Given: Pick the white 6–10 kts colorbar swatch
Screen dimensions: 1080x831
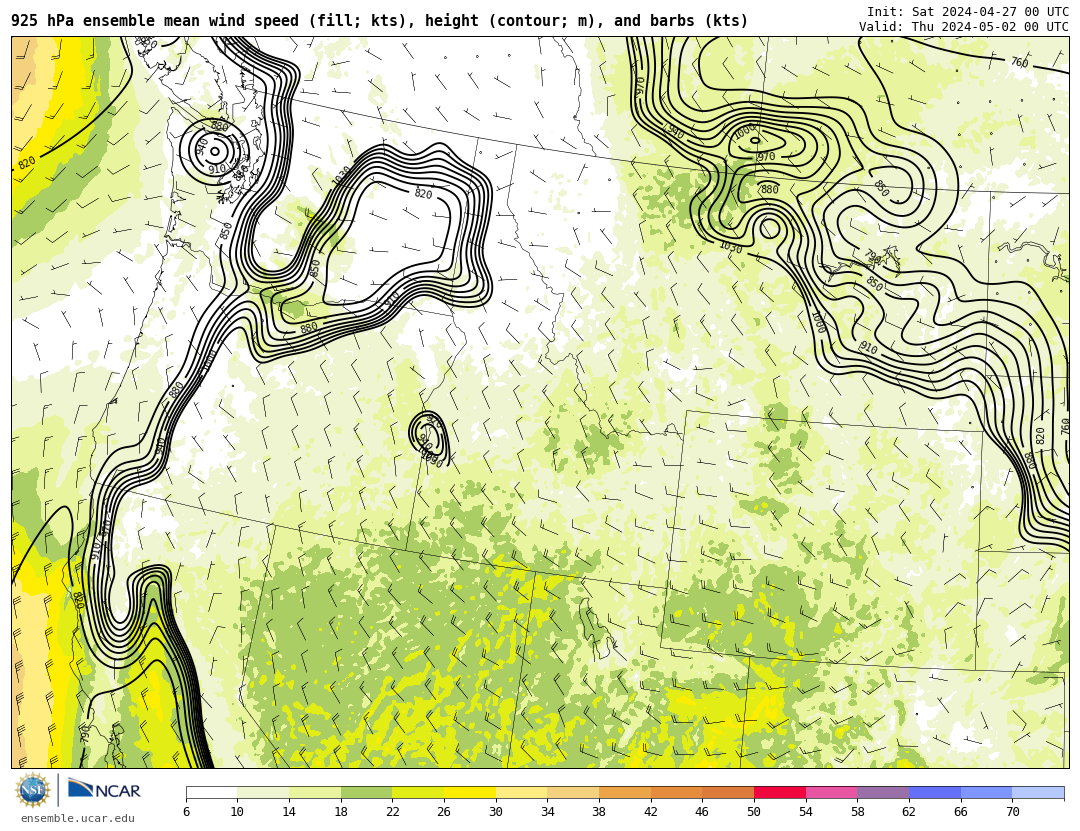Looking at the screenshot, I should coord(211,792).
